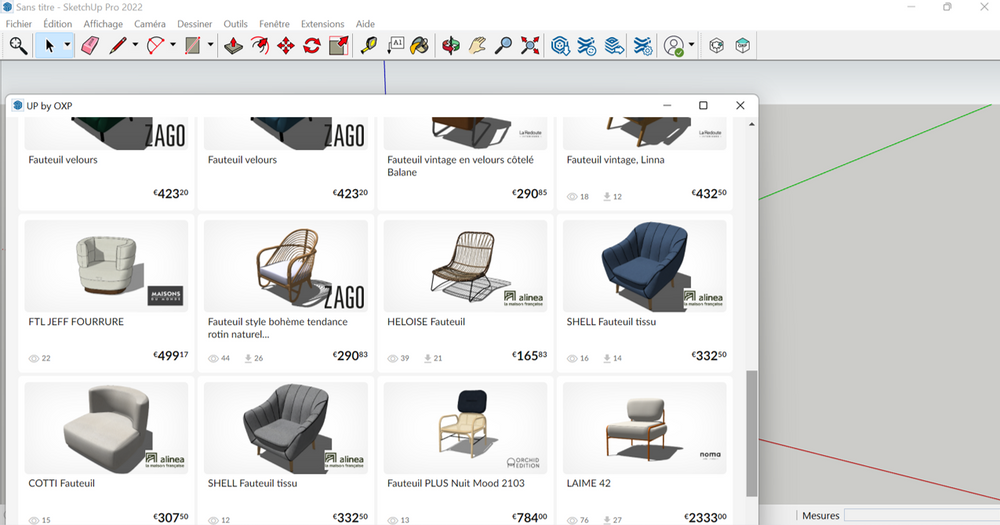Expand the user account dropdown arrow

[691, 45]
